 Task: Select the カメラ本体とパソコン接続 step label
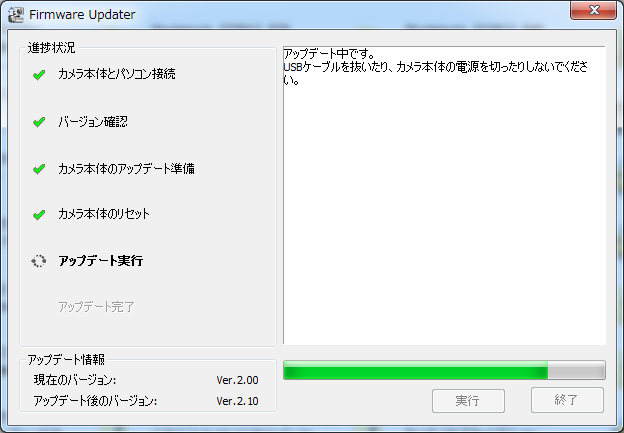click(117, 74)
